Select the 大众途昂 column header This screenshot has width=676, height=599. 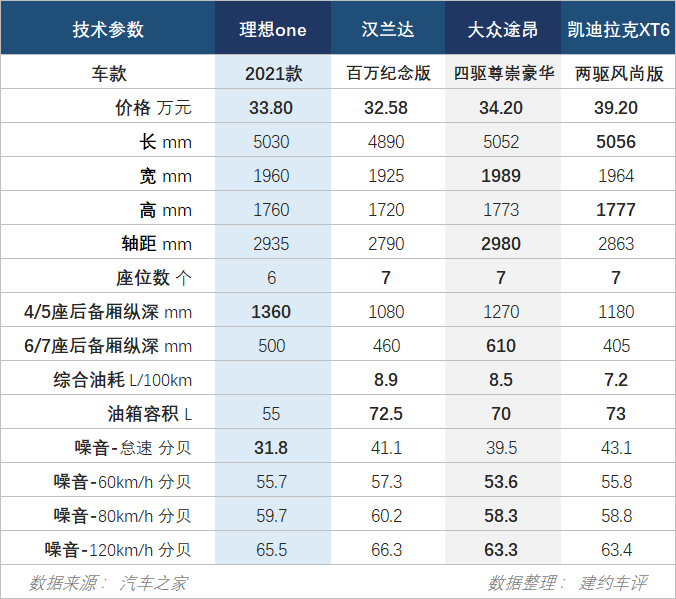pos(503,30)
